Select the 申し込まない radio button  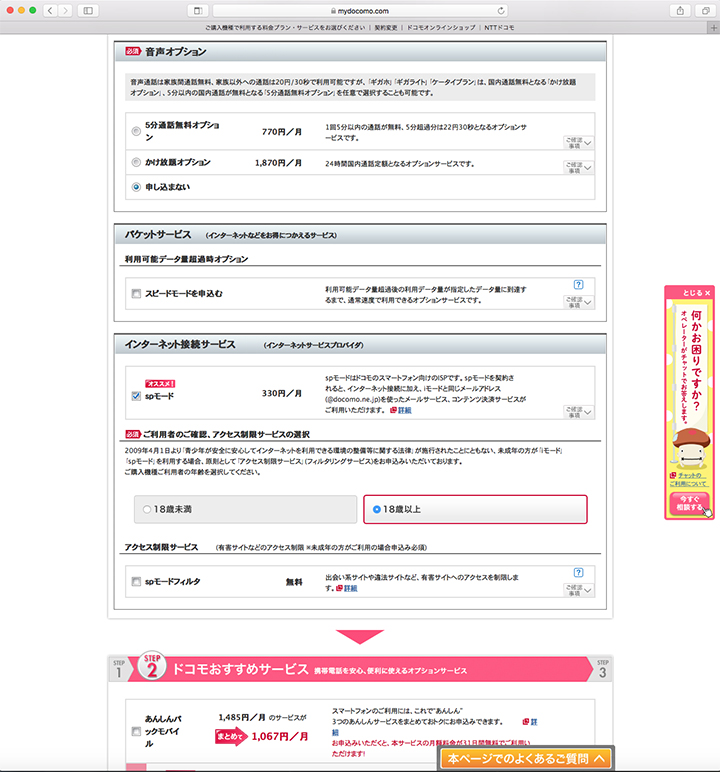click(136, 187)
